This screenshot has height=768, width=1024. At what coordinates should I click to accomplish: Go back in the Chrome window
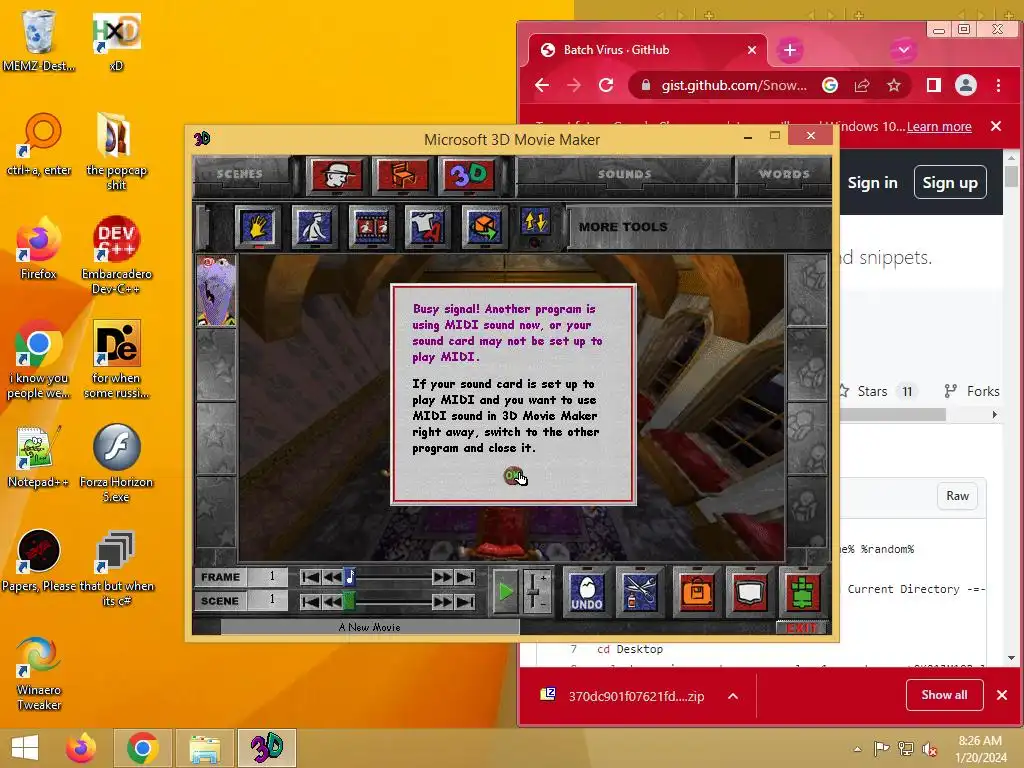click(542, 85)
